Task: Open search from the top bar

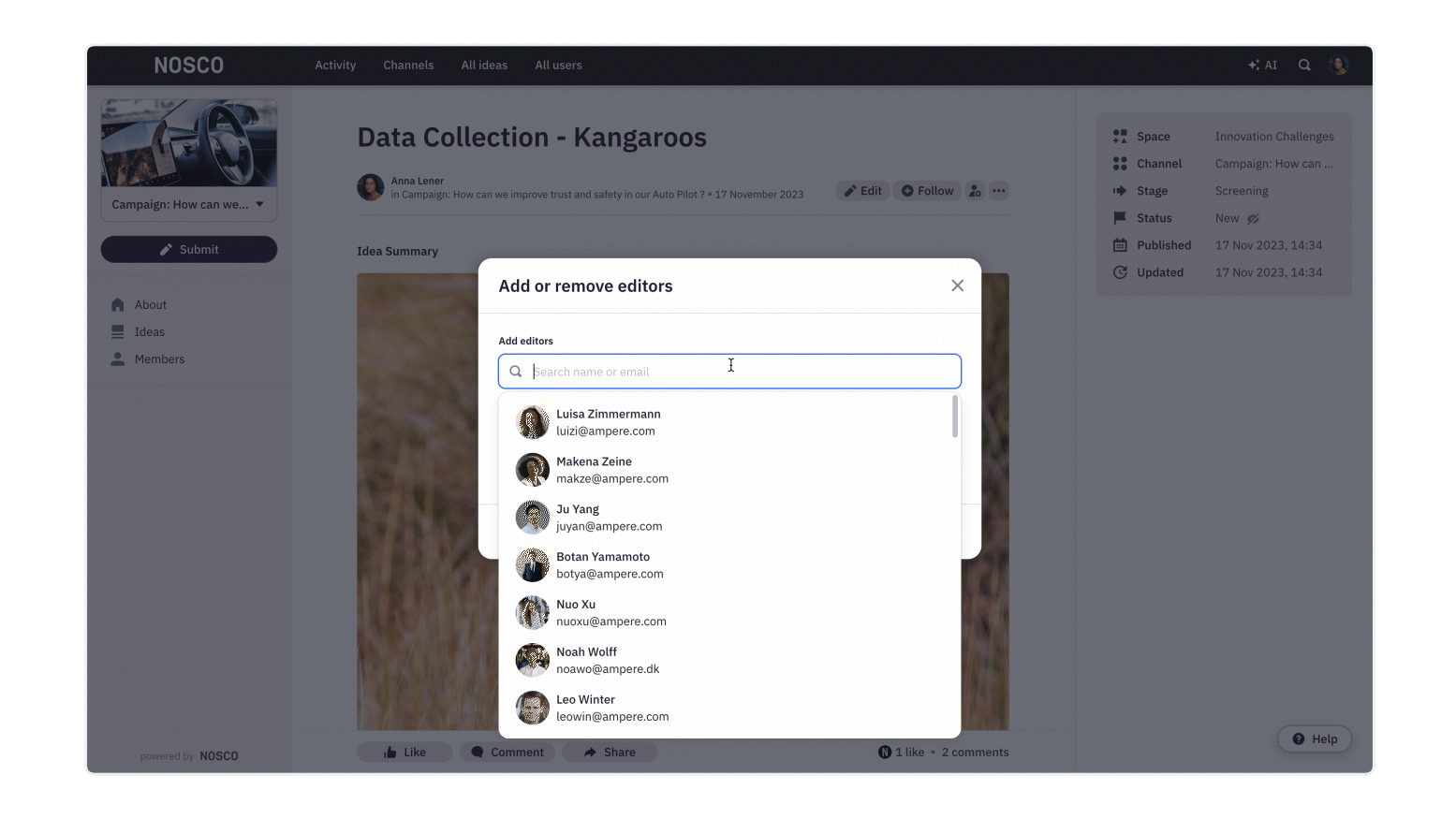Action: point(1304,66)
